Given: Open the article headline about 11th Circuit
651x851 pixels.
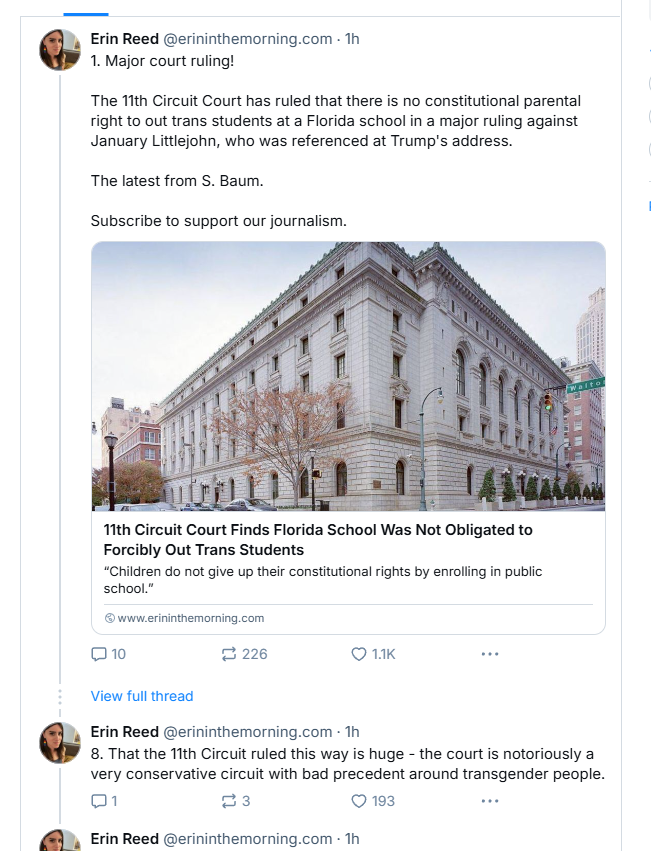Looking at the screenshot, I should tap(318, 539).
